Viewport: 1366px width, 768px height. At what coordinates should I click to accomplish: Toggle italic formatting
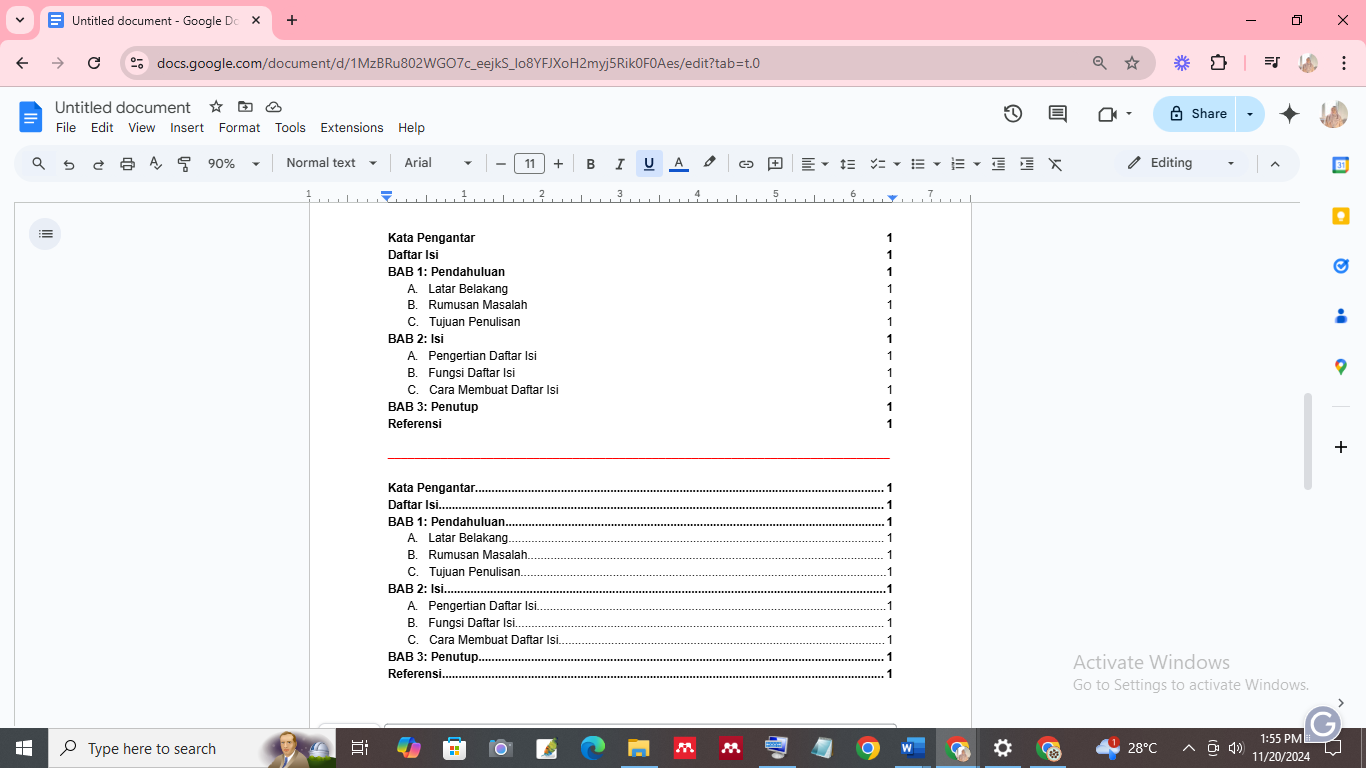coord(619,164)
